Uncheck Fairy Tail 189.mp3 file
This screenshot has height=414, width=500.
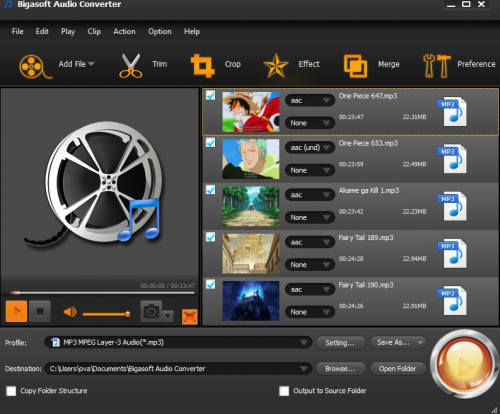tap(210, 237)
